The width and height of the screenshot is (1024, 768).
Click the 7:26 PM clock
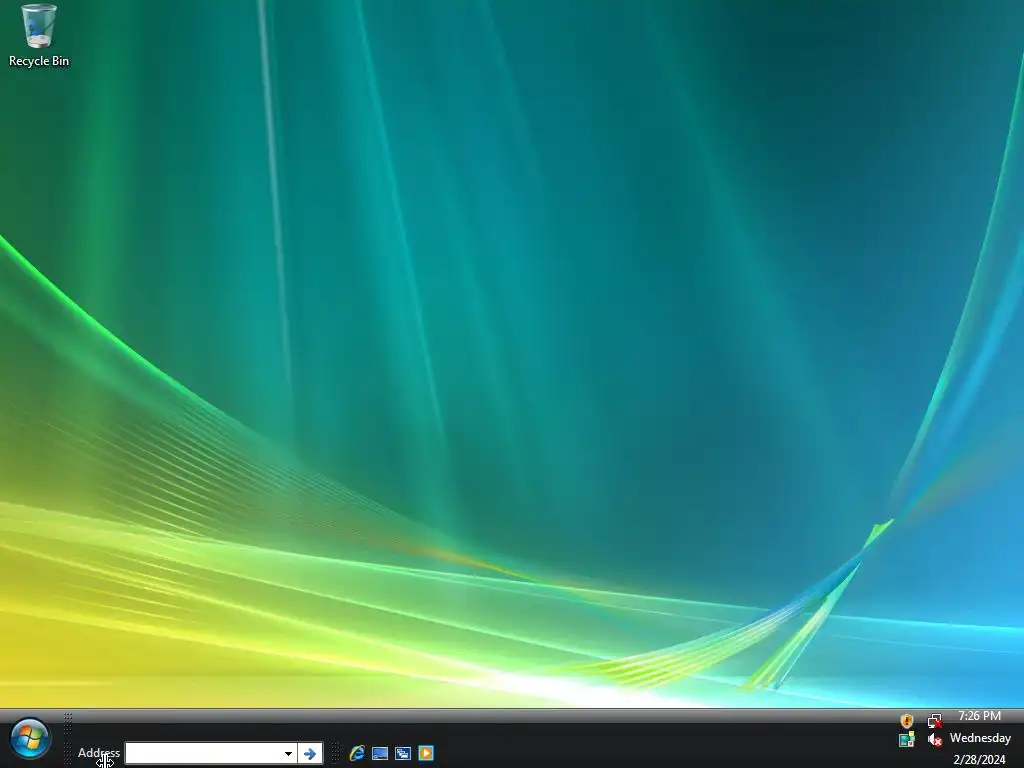pos(980,716)
